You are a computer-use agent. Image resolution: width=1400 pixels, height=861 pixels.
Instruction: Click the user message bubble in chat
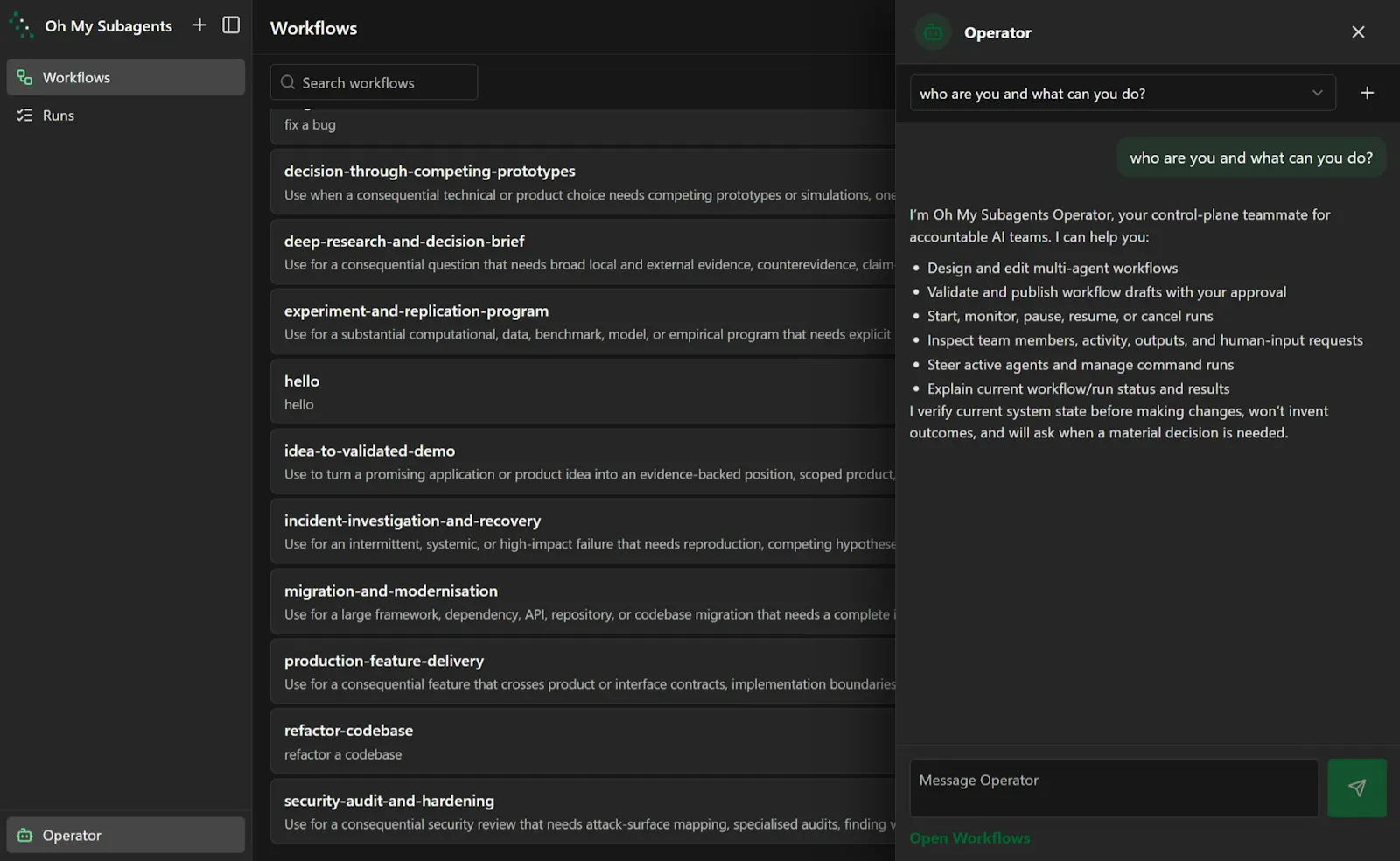pos(1251,157)
